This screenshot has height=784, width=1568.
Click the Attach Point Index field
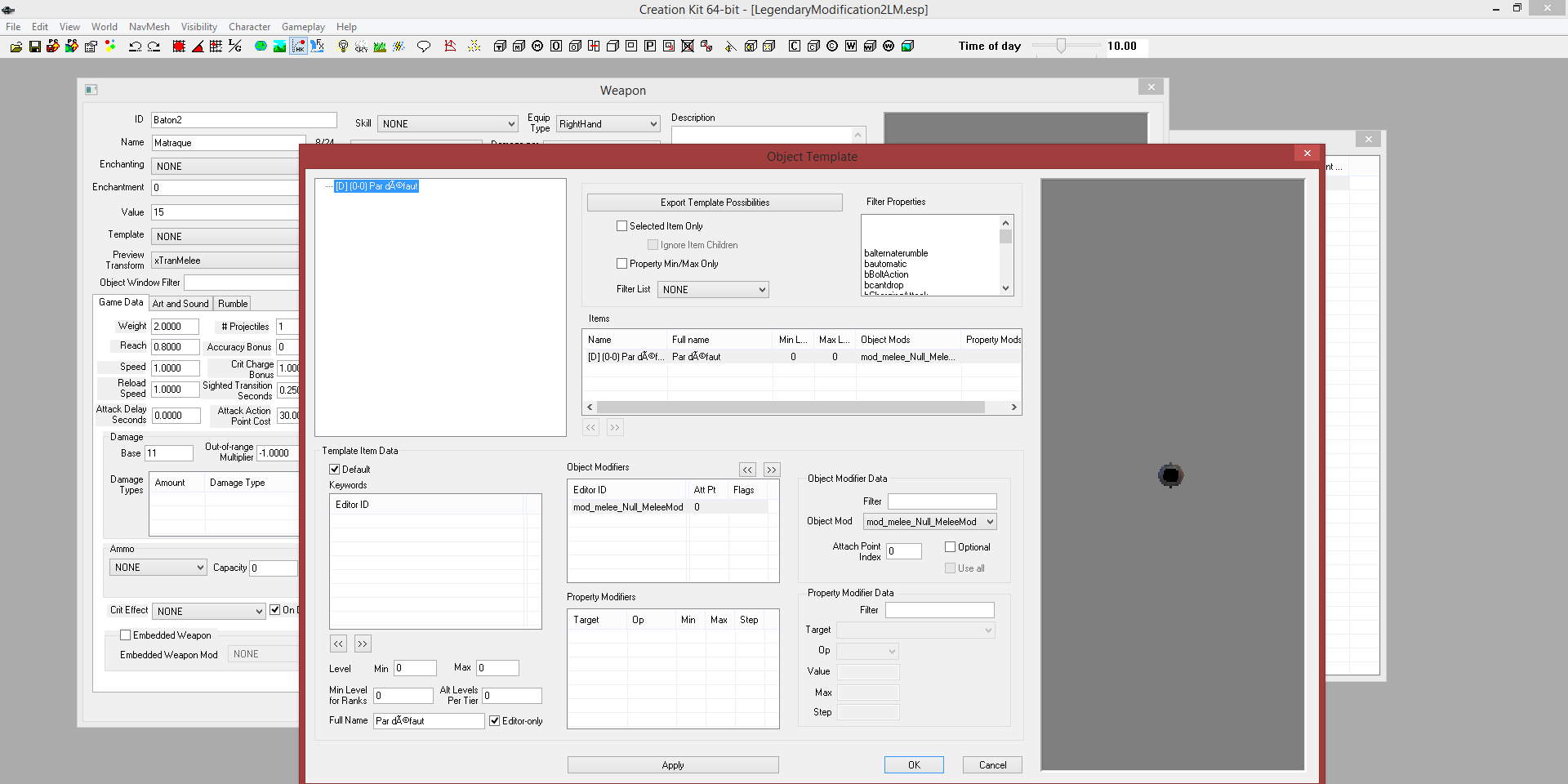[x=904, y=551]
